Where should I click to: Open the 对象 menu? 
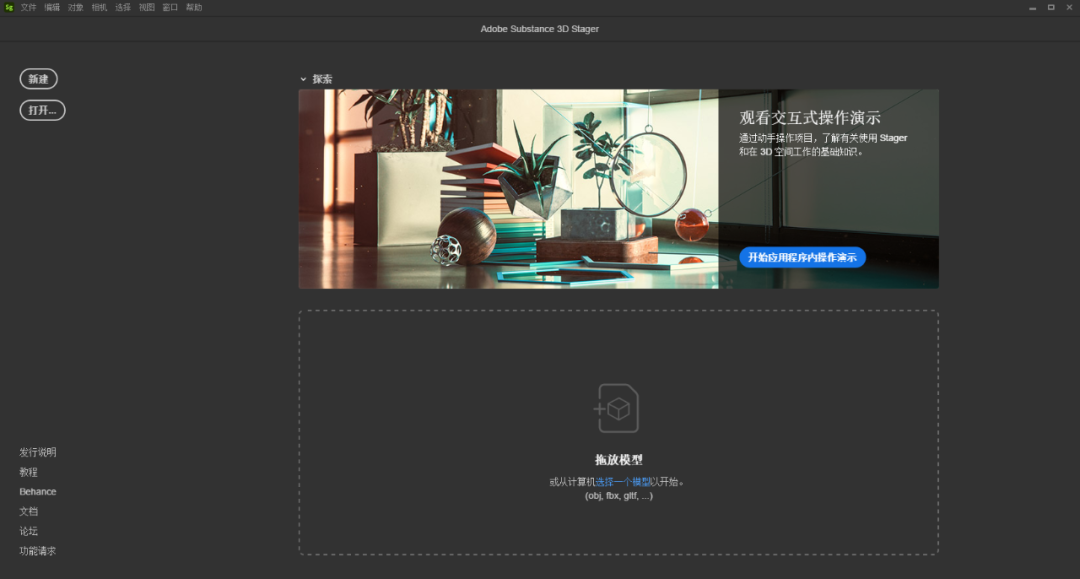[76, 7]
